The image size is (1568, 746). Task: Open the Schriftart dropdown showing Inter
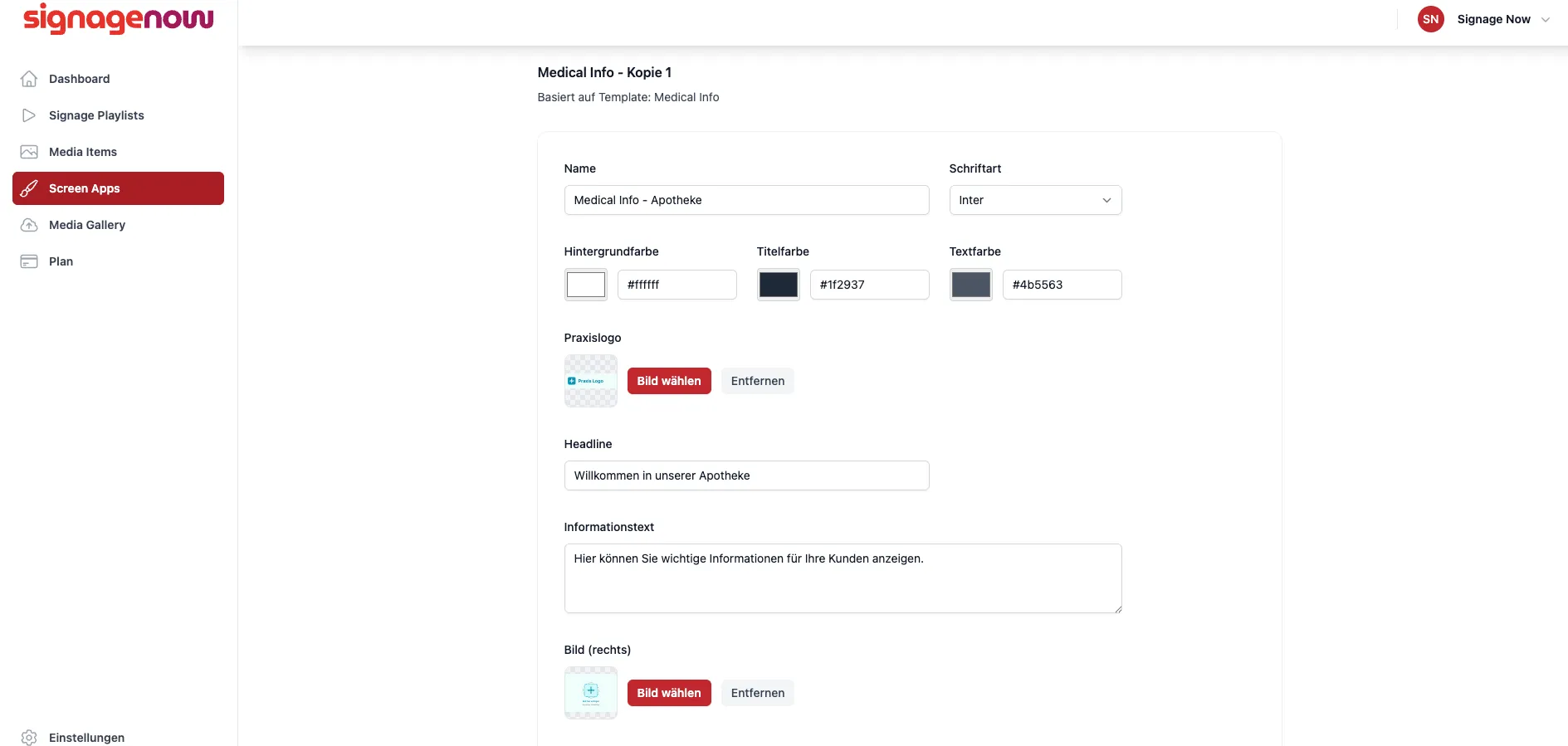coord(1035,200)
